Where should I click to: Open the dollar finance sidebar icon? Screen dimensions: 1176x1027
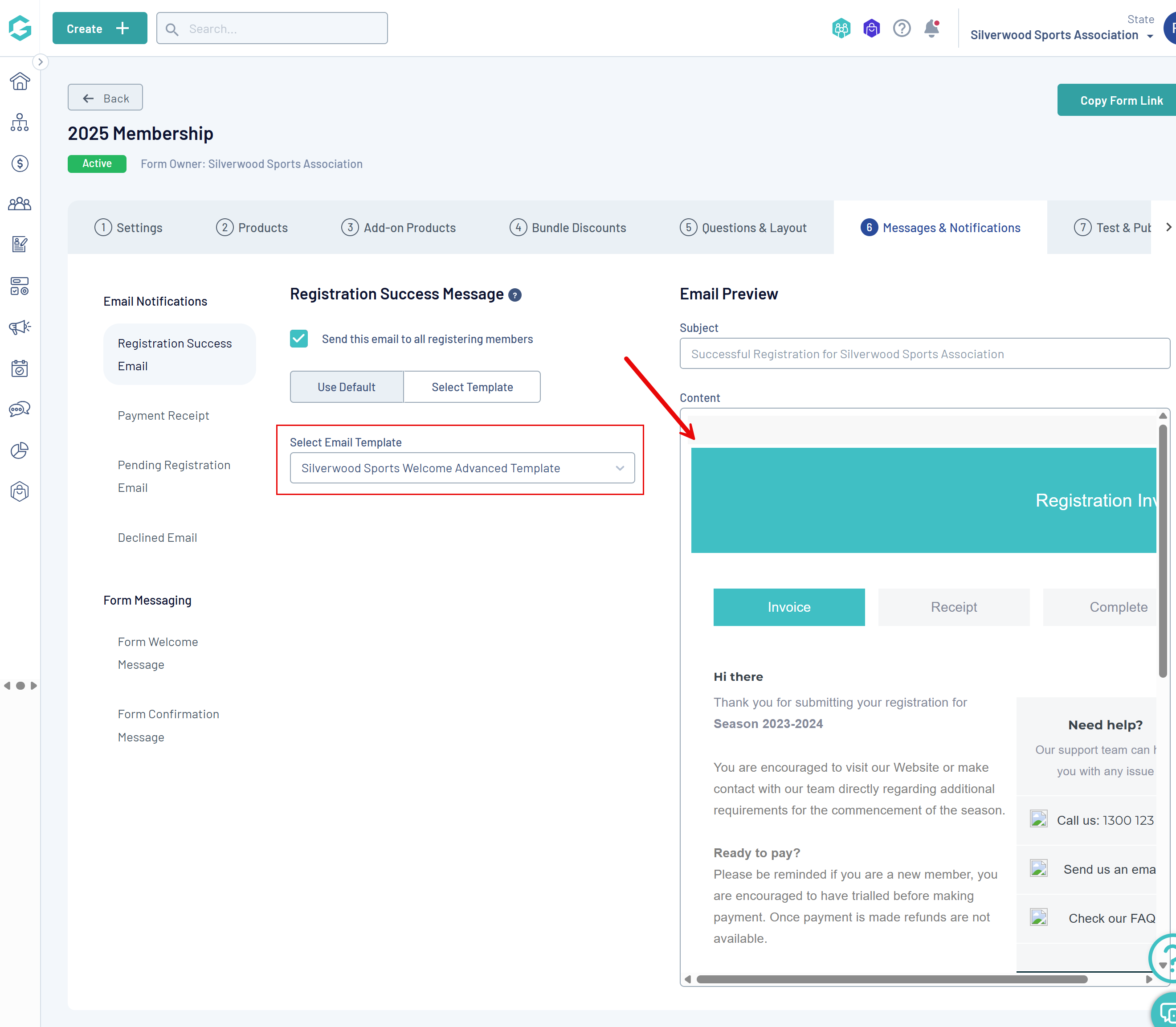tap(20, 164)
